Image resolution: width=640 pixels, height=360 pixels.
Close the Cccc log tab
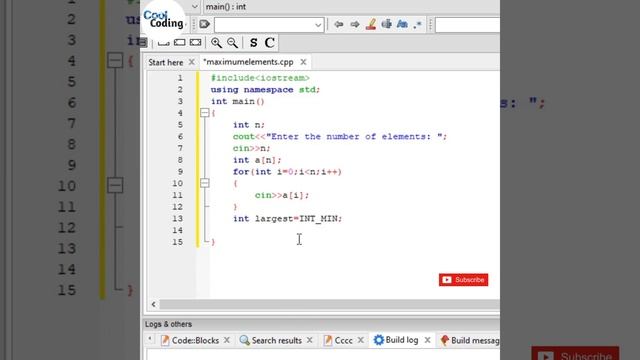point(360,340)
